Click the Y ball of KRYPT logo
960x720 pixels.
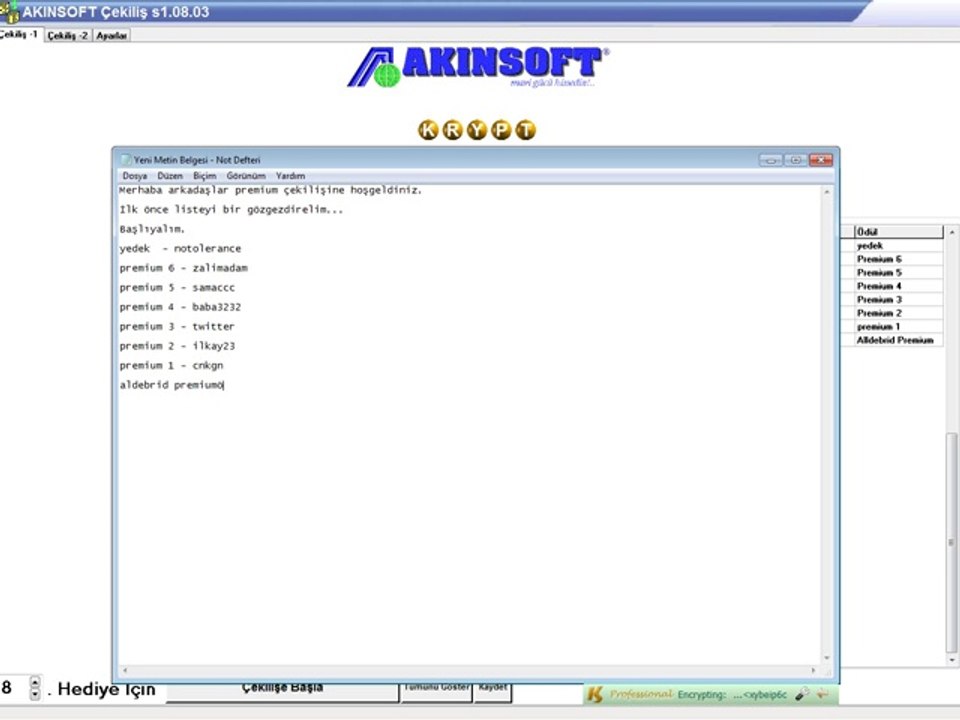477,130
